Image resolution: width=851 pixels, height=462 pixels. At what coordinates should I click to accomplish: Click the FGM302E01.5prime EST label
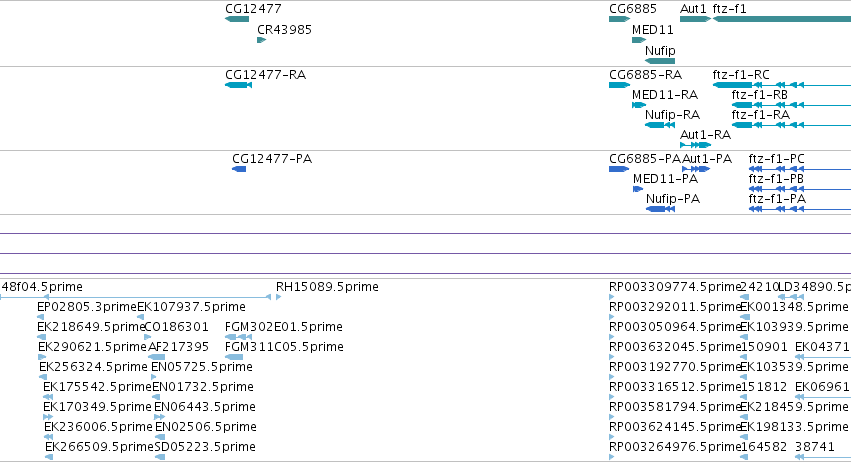284,327
